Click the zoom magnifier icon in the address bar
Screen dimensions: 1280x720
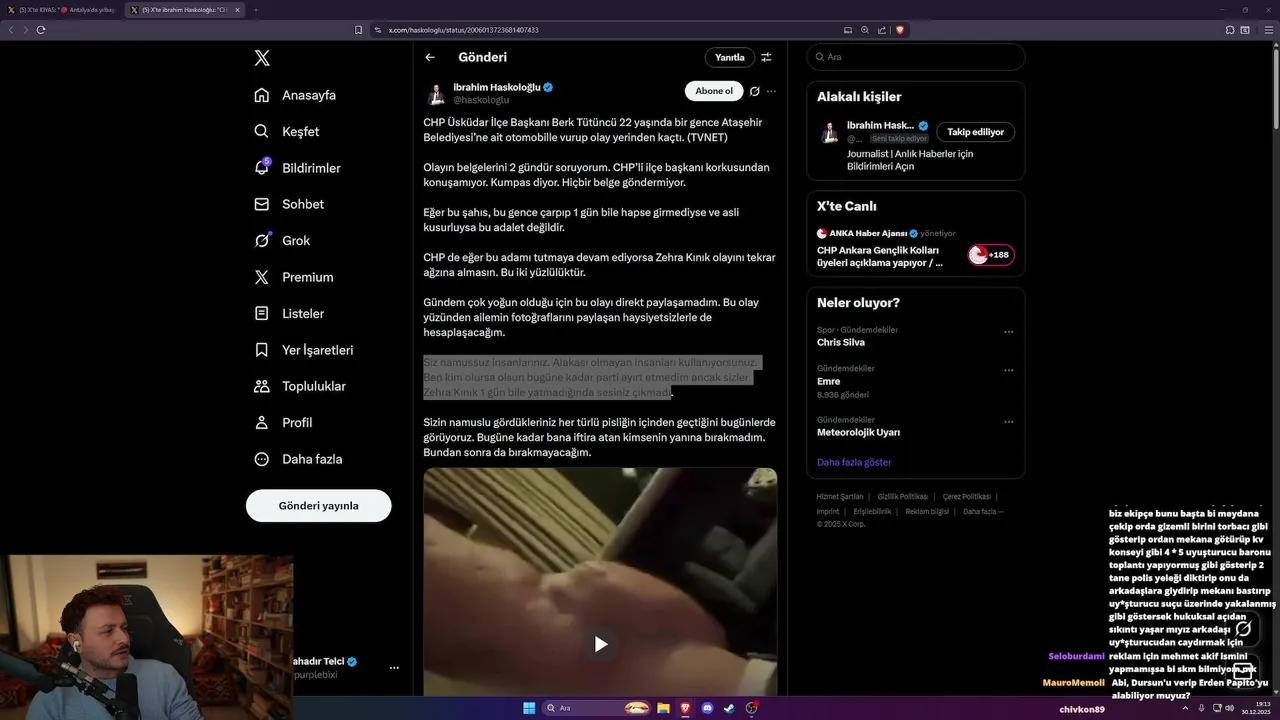[x=865, y=30]
